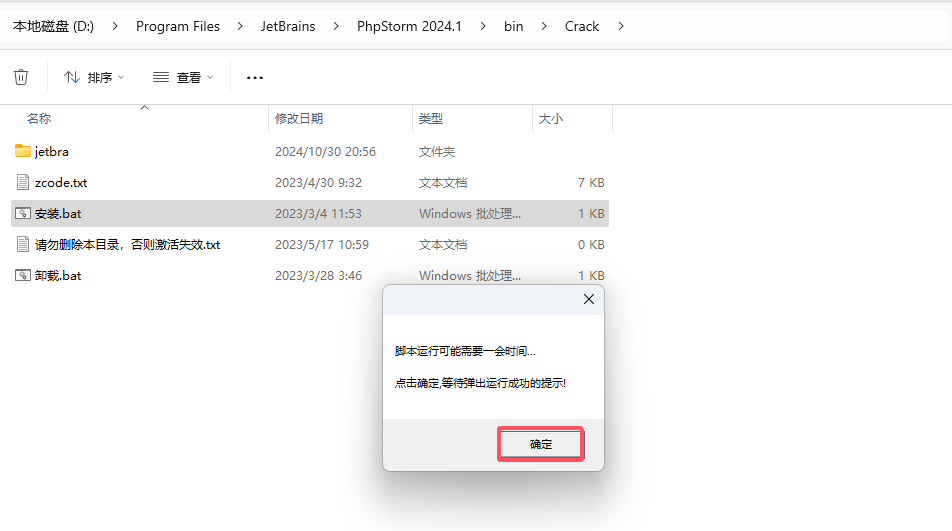
Task: Go to 本地磁盘 (D:) in breadcrumb
Action: (x=53, y=26)
